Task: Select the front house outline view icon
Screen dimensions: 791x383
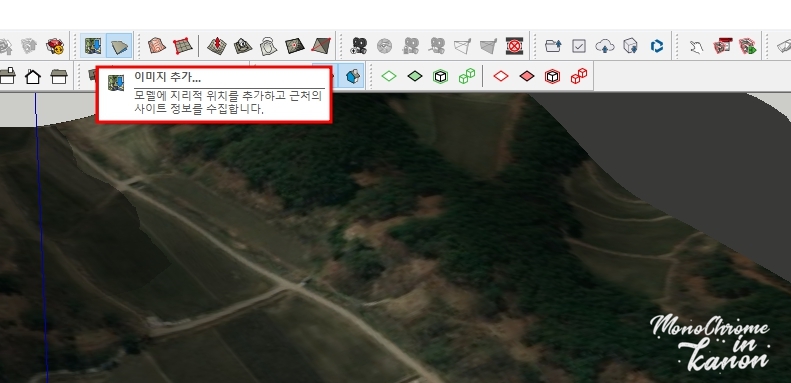Action: point(33,76)
